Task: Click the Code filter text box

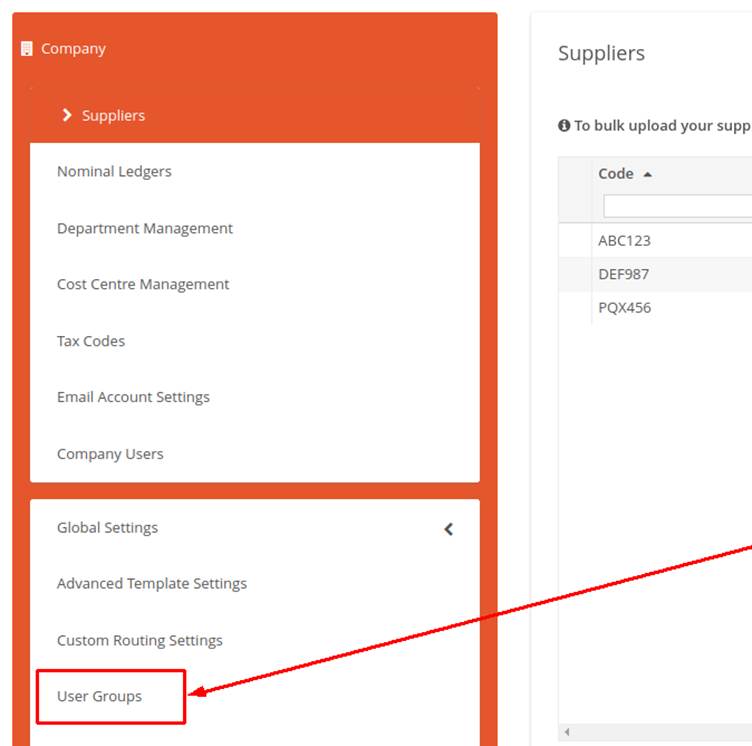Action: (677, 206)
